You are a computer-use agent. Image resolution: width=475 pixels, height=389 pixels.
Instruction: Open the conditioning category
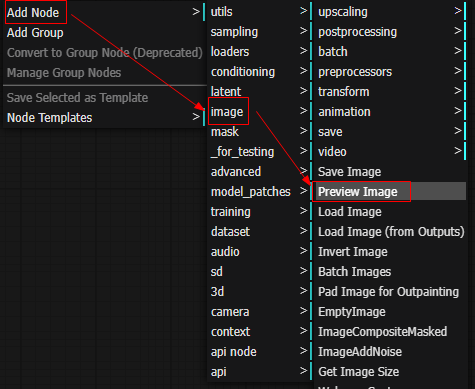(260, 72)
